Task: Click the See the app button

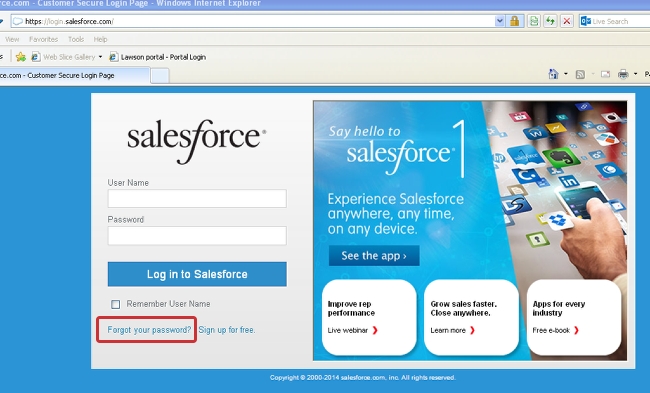Action: (x=374, y=256)
